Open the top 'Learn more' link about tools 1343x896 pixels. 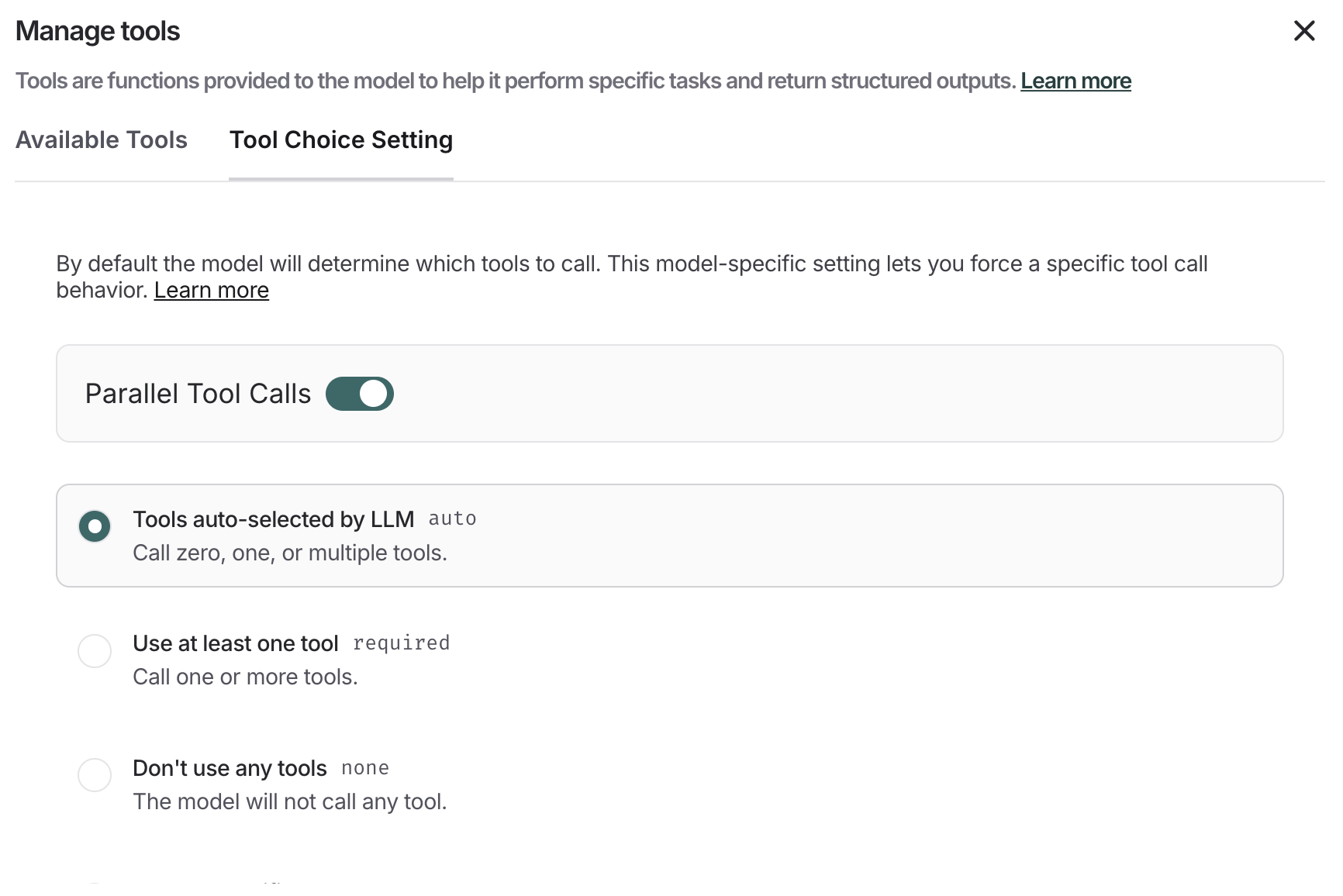[x=1075, y=80]
